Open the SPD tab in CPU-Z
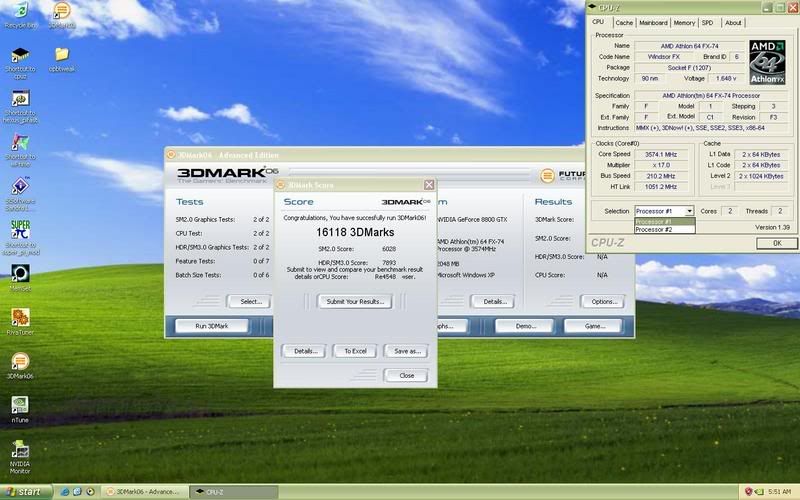Viewport: 800px width, 500px height. coord(708,22)
